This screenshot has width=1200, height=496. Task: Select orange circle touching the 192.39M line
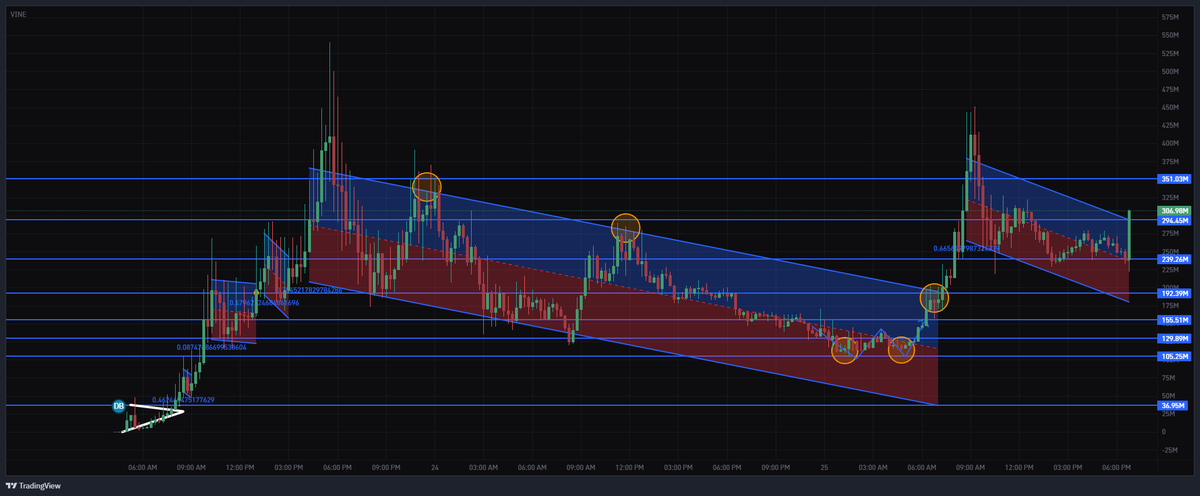[934, 297]
